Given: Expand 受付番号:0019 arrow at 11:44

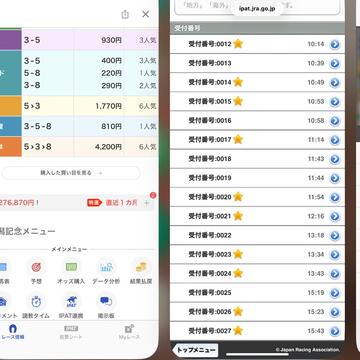Looking at the screenshot, I should tap(335, 178).
